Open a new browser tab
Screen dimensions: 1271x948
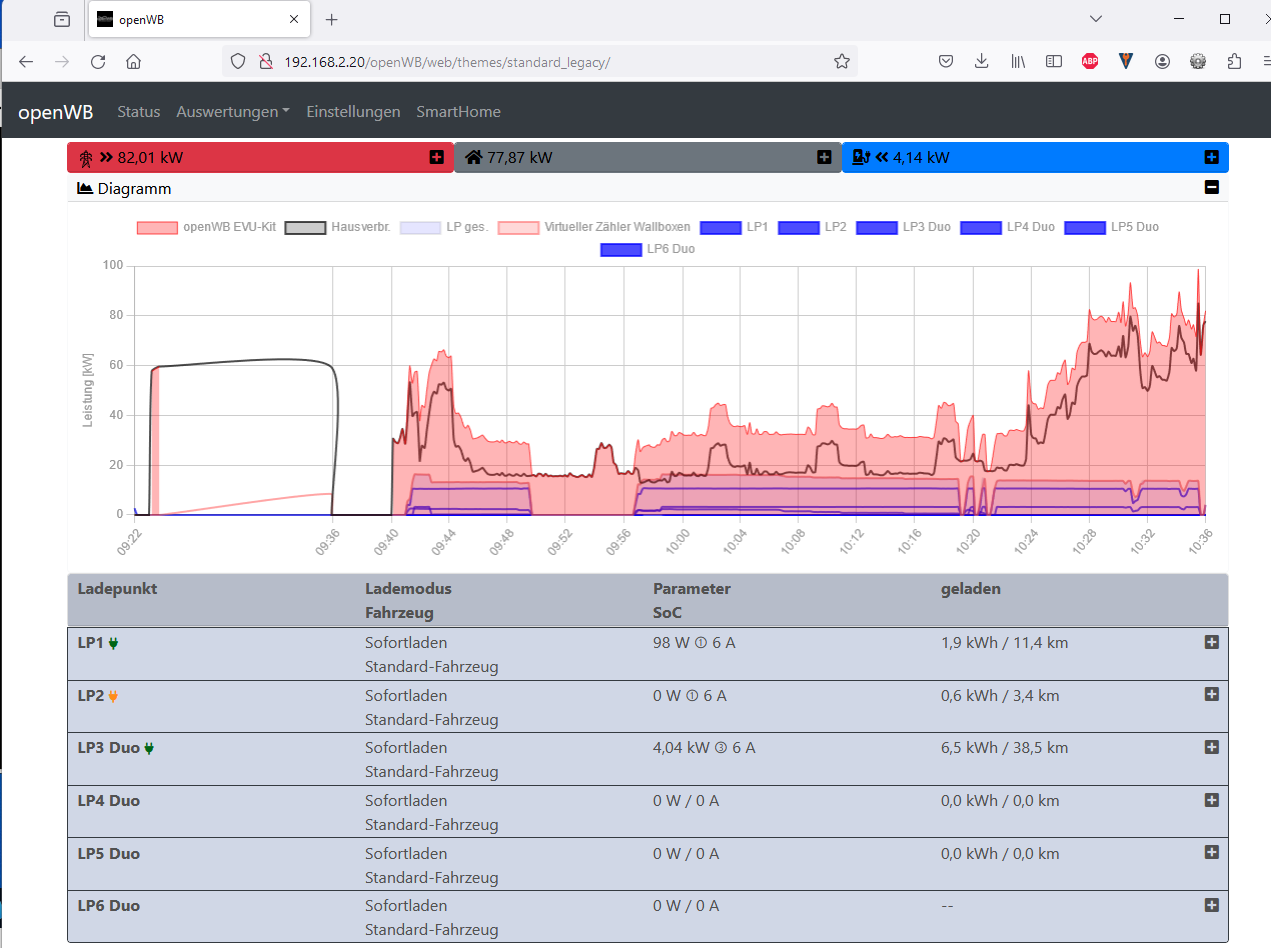(332, 19)
